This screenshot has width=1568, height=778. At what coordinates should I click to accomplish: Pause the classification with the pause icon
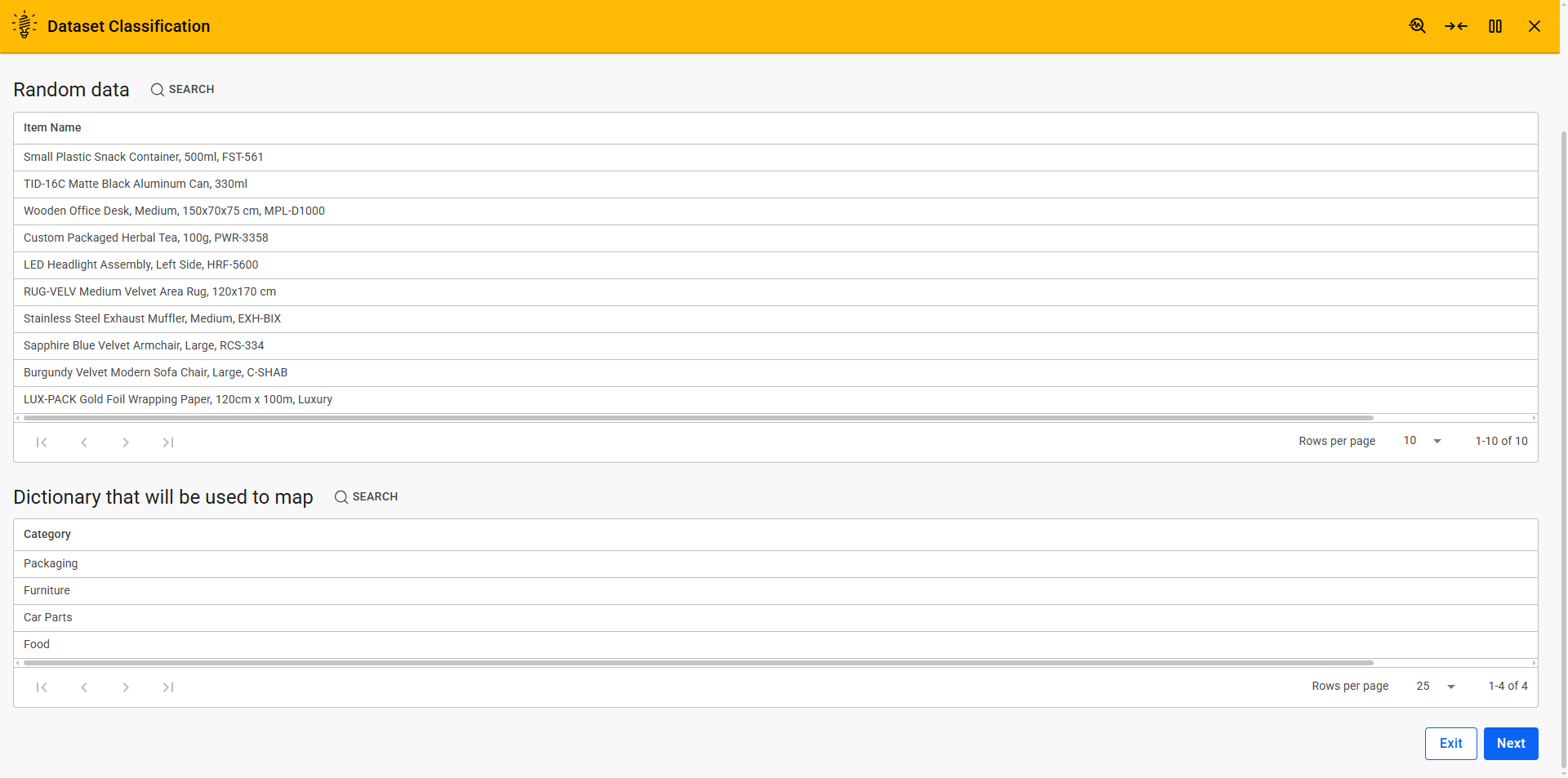click(x=1495, y=26)
